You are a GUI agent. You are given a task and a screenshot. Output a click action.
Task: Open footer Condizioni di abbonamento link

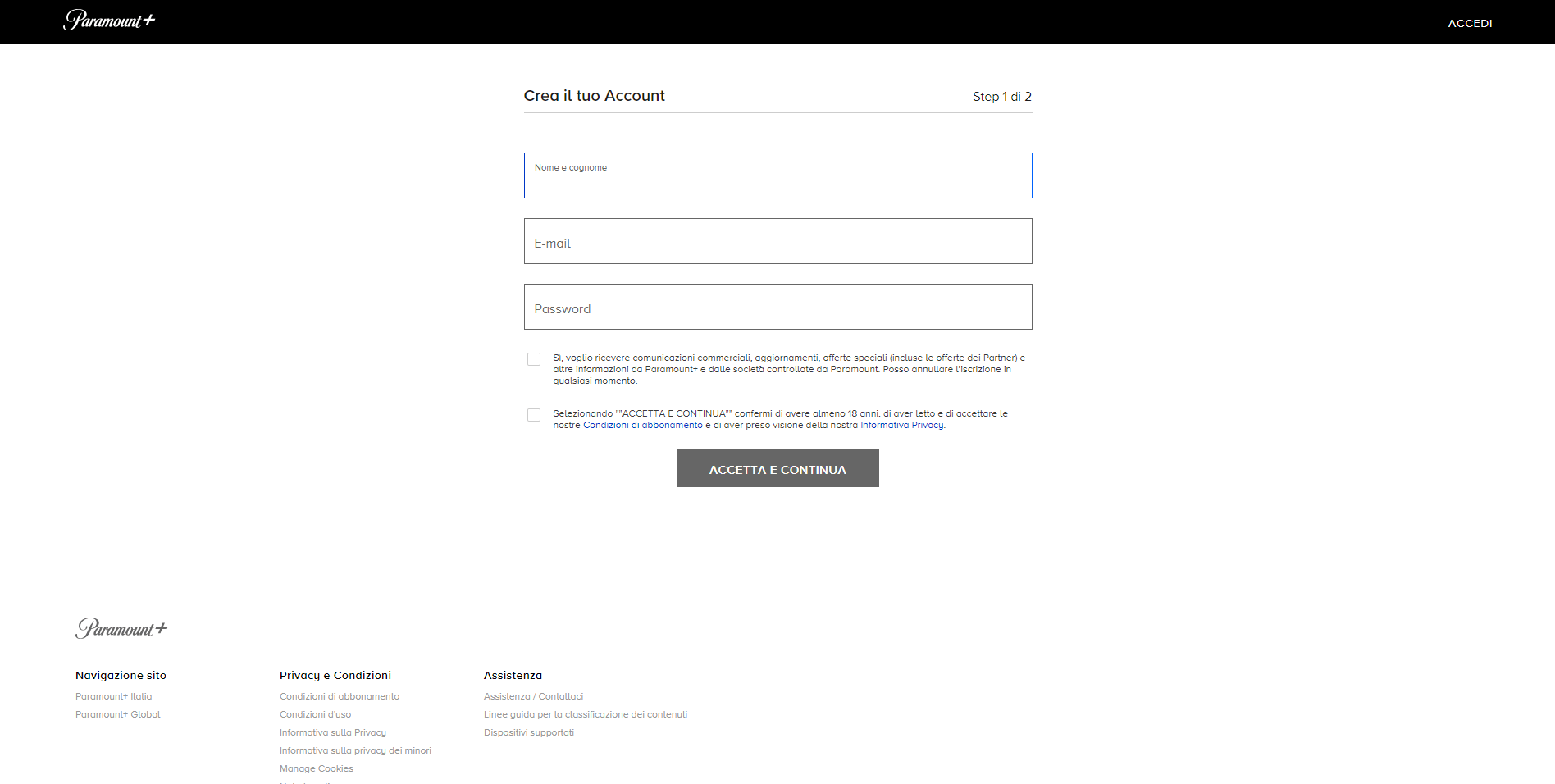pos(339,696)
